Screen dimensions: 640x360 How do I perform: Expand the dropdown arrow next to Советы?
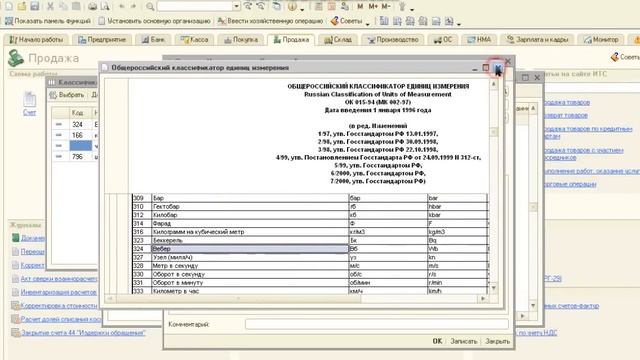(367, 23)
